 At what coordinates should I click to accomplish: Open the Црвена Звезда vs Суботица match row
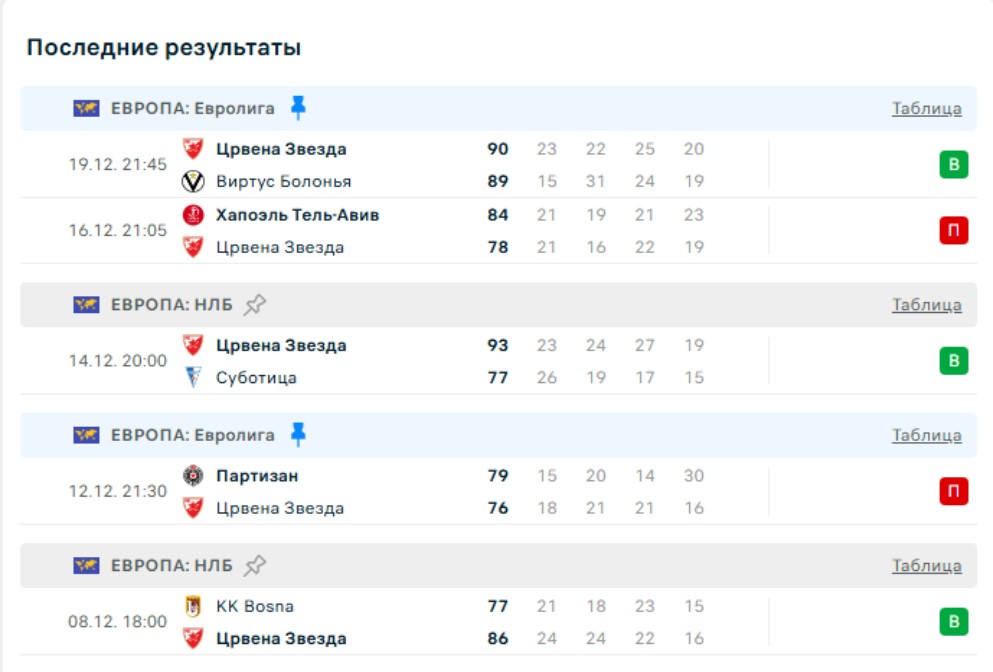[600, 361]
